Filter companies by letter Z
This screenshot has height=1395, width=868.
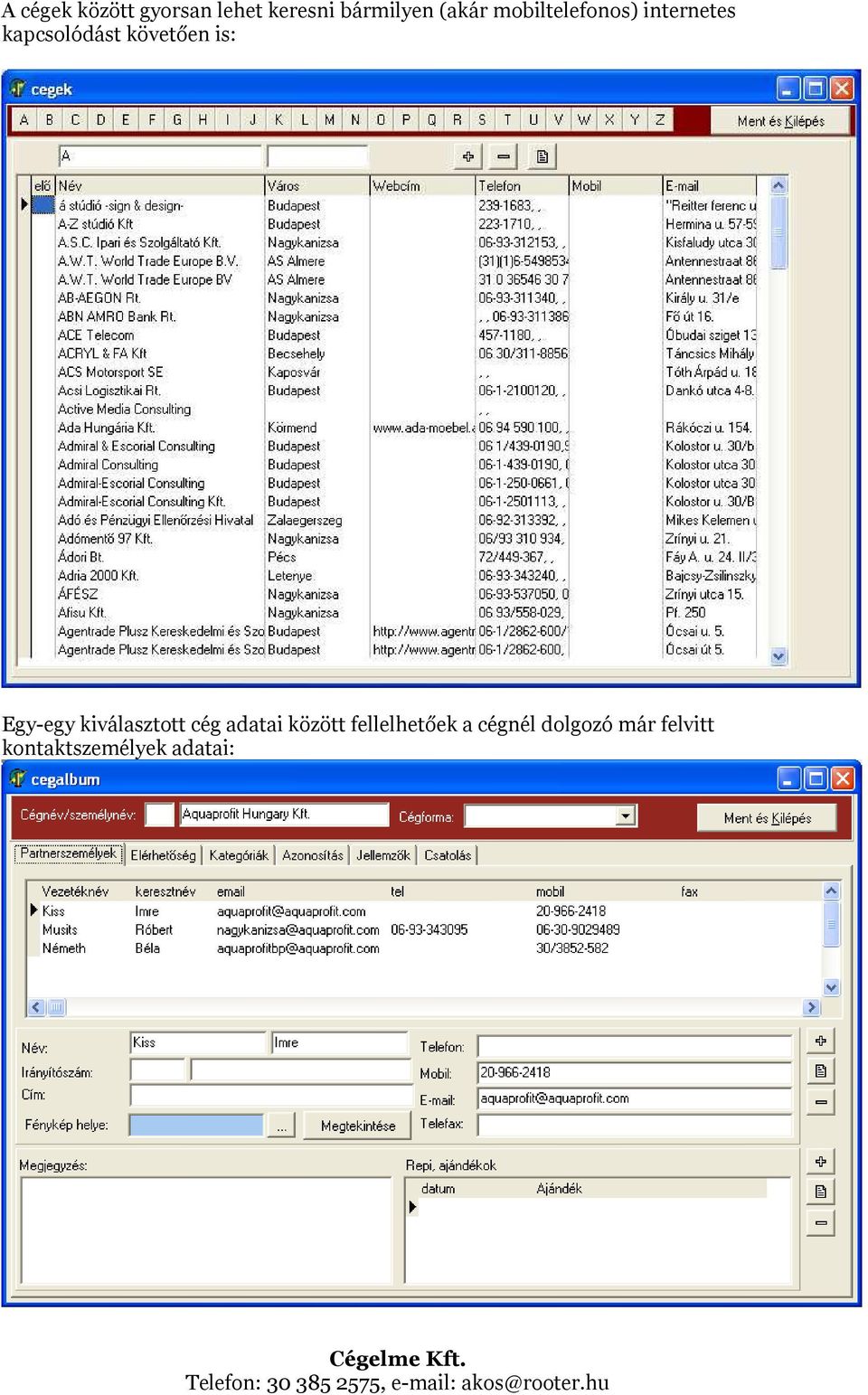pos(660,119)
